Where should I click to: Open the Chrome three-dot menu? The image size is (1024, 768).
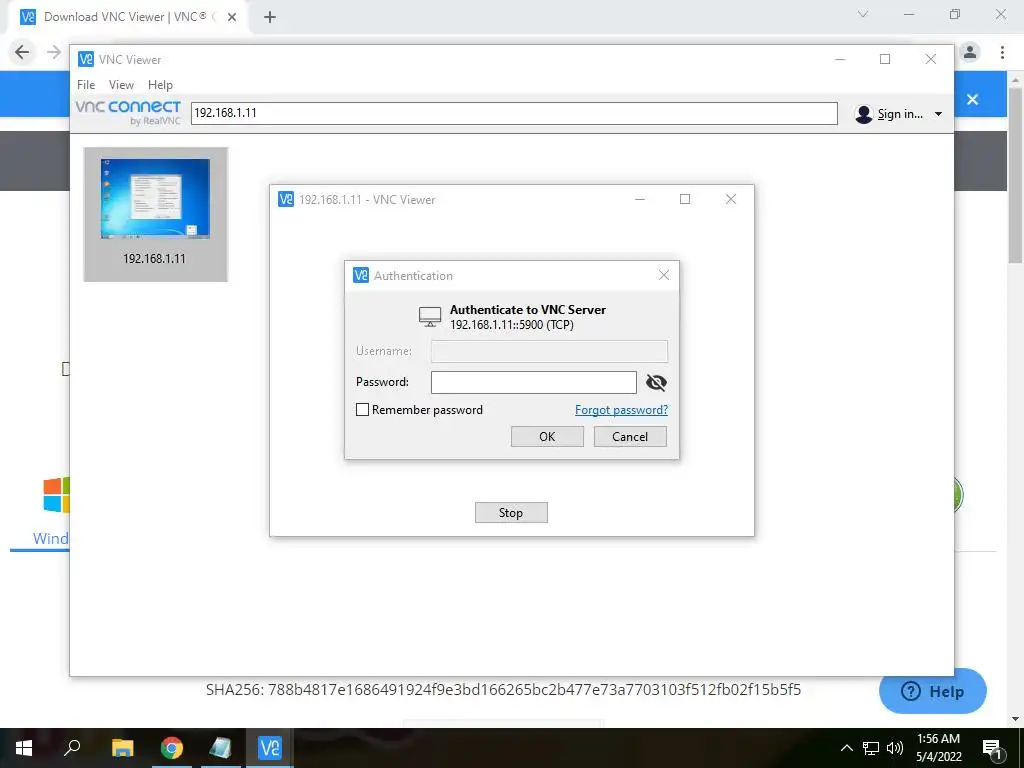(1002, 52)
